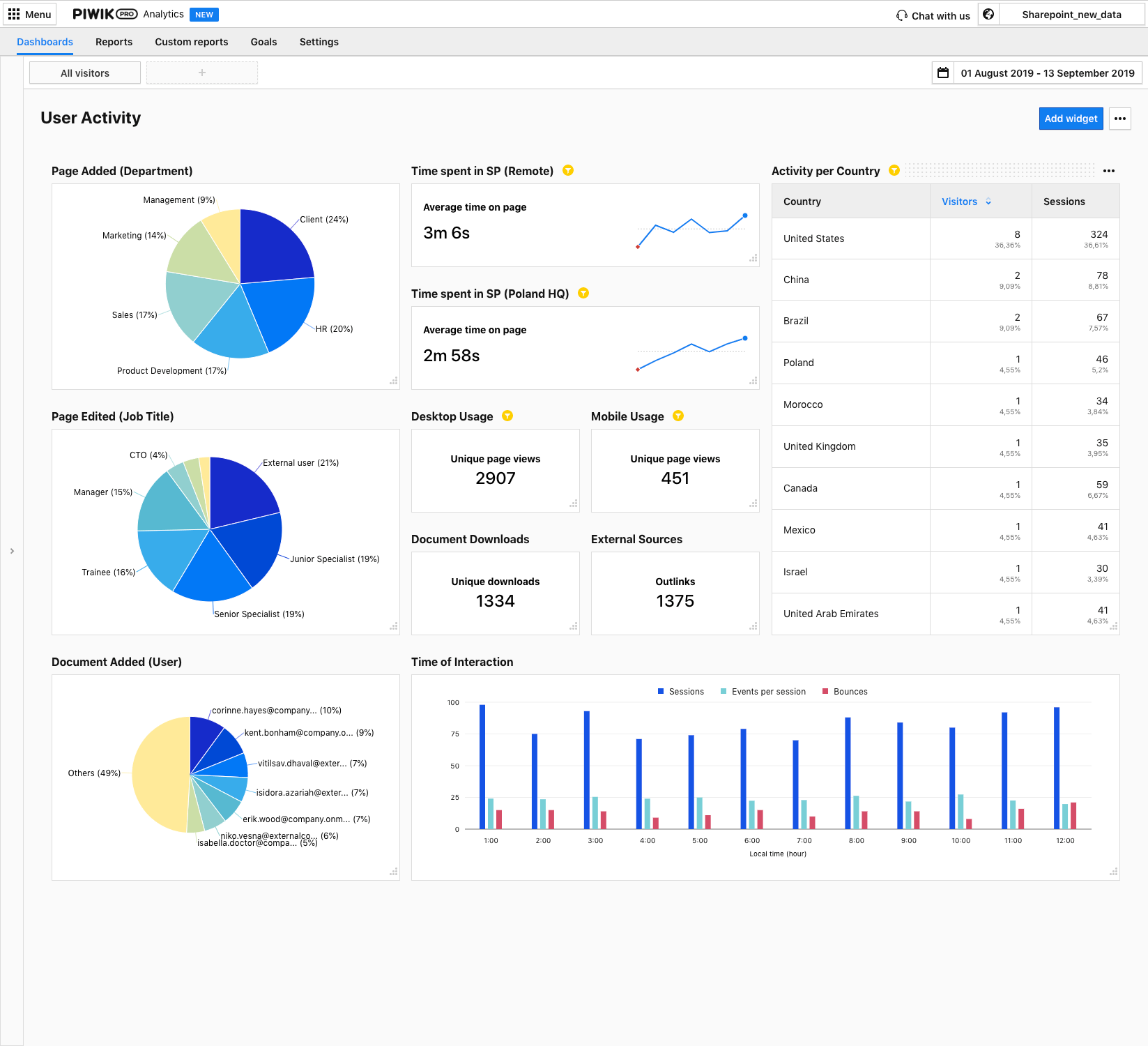Click the United States row
This screenshot has height=1046, width=1148.
pyautogui.click(x=945, y=238)
